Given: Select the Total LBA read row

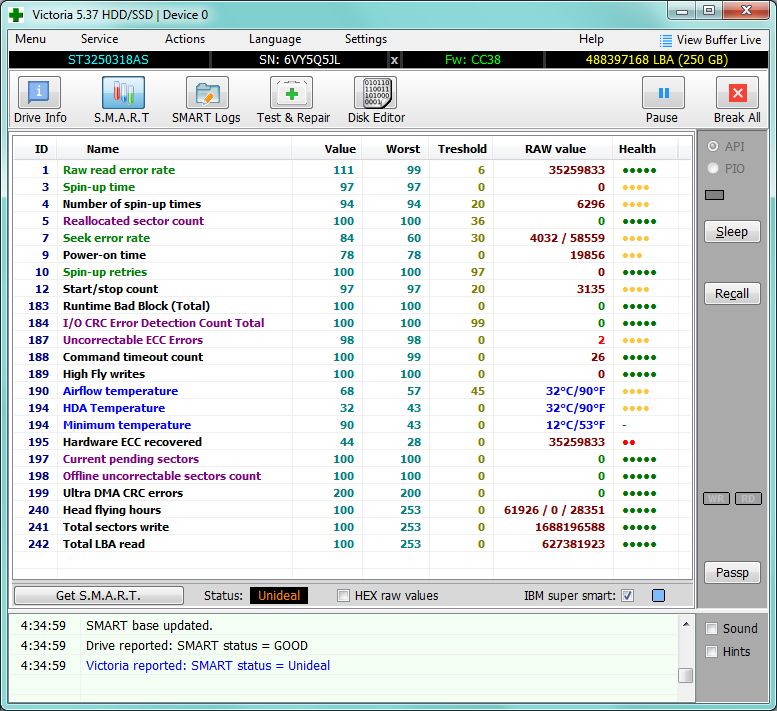Looking at the screenshot, I should pos(352,544).
